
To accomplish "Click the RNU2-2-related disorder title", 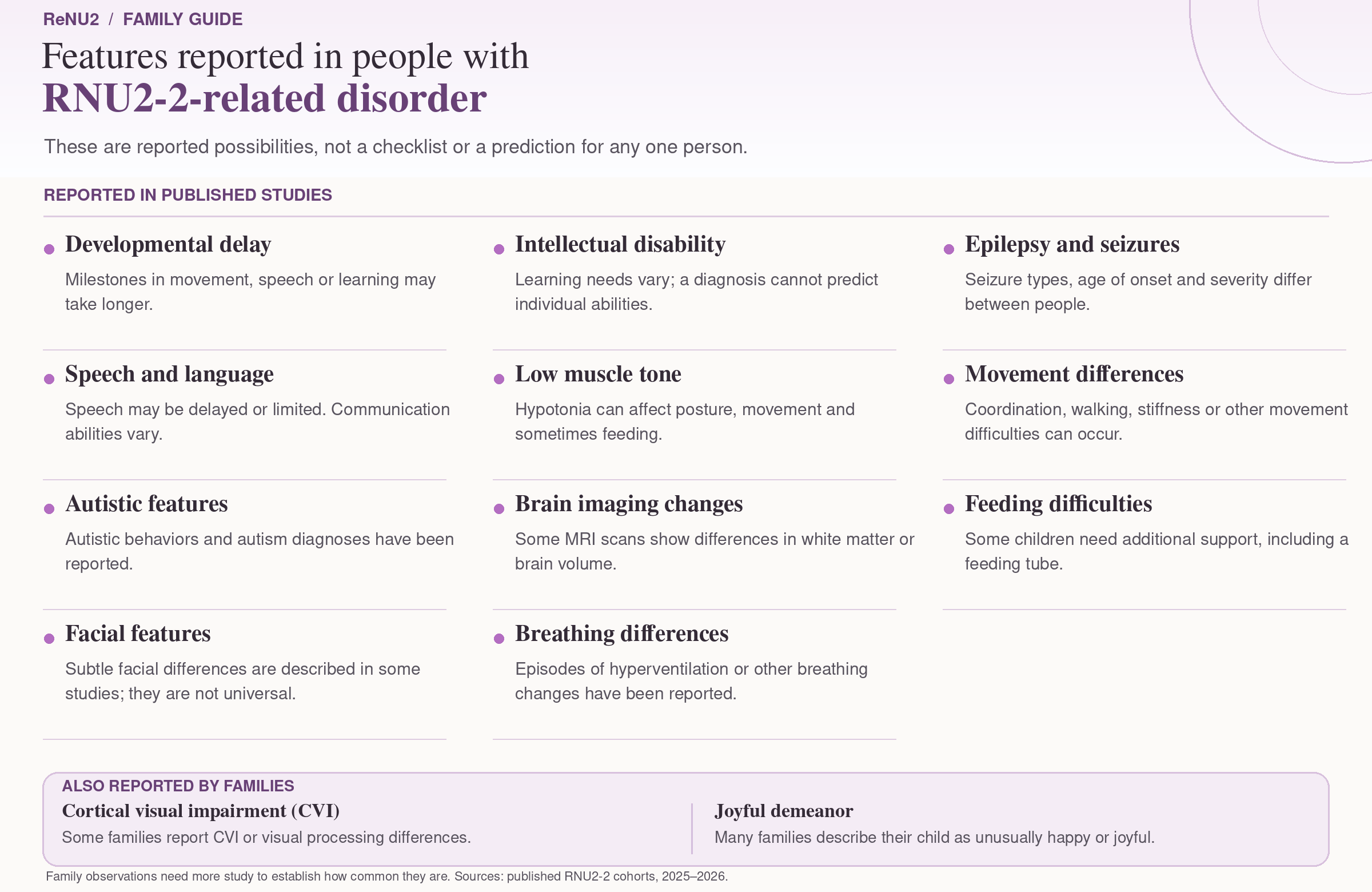I will click(265, 98).
